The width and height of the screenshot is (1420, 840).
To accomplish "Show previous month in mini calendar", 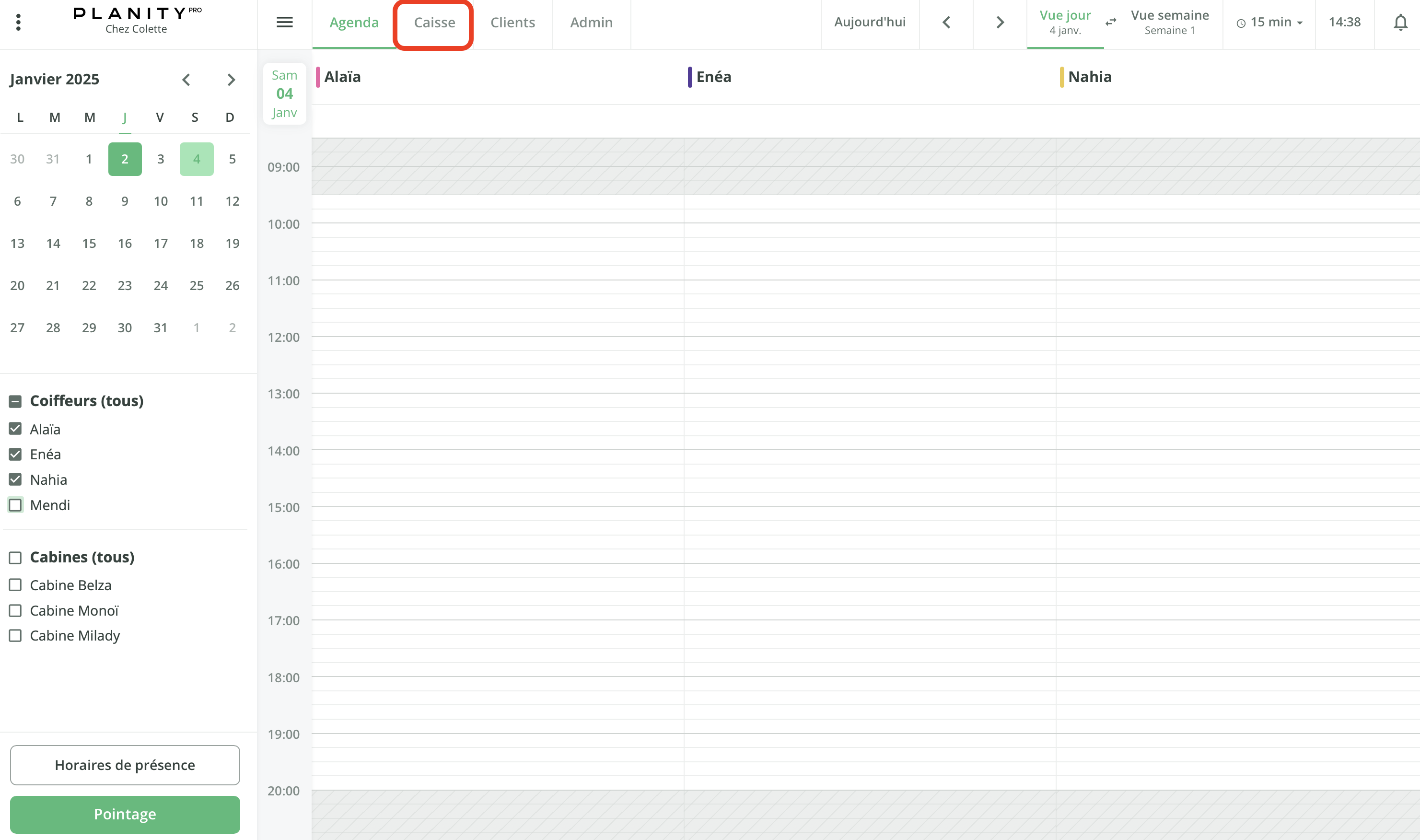I will (x=186, y=80).
